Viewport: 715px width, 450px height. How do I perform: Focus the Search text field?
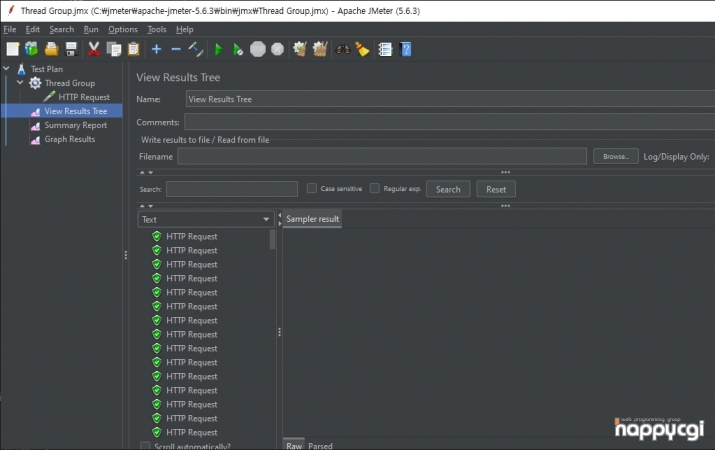232,189
